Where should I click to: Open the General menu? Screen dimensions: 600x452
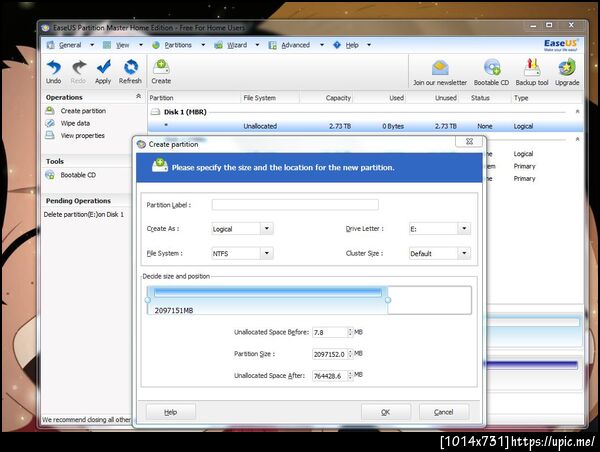point(70,45)
